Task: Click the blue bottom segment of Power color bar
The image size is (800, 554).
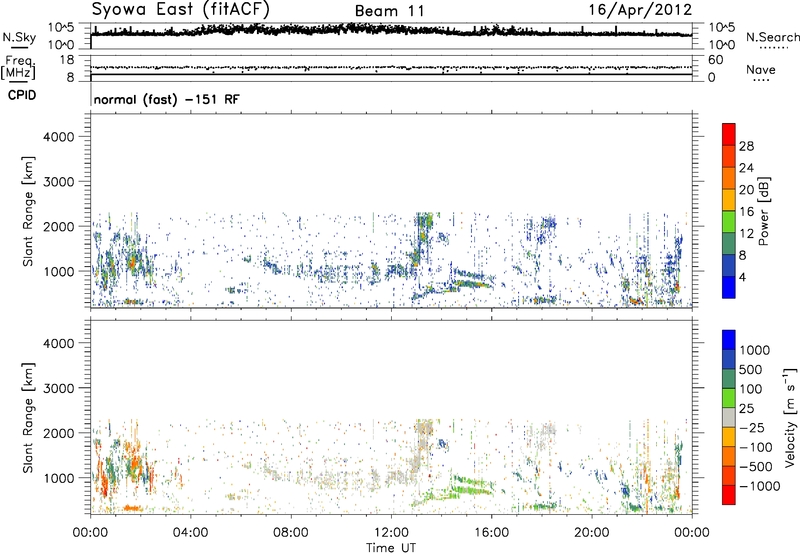Action: click(x=729, y=287)
